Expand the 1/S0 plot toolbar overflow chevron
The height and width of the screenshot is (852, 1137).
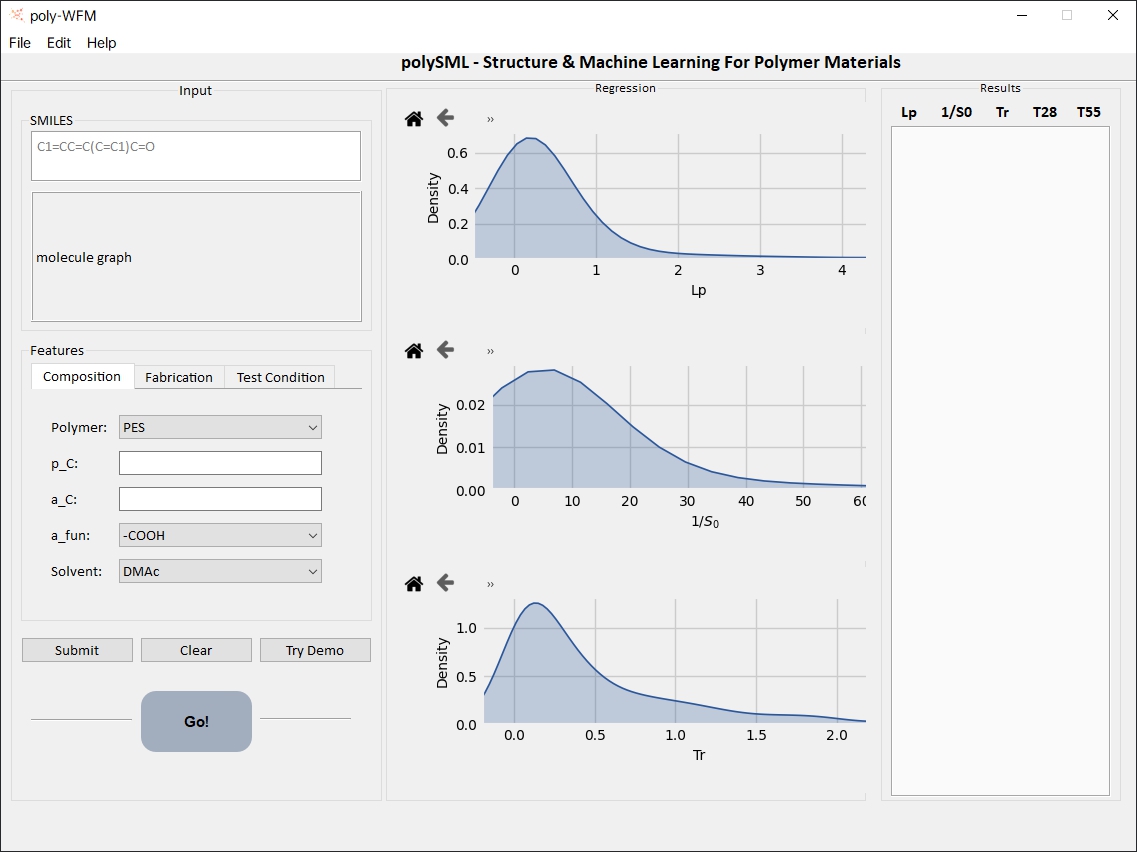(491, 352)
